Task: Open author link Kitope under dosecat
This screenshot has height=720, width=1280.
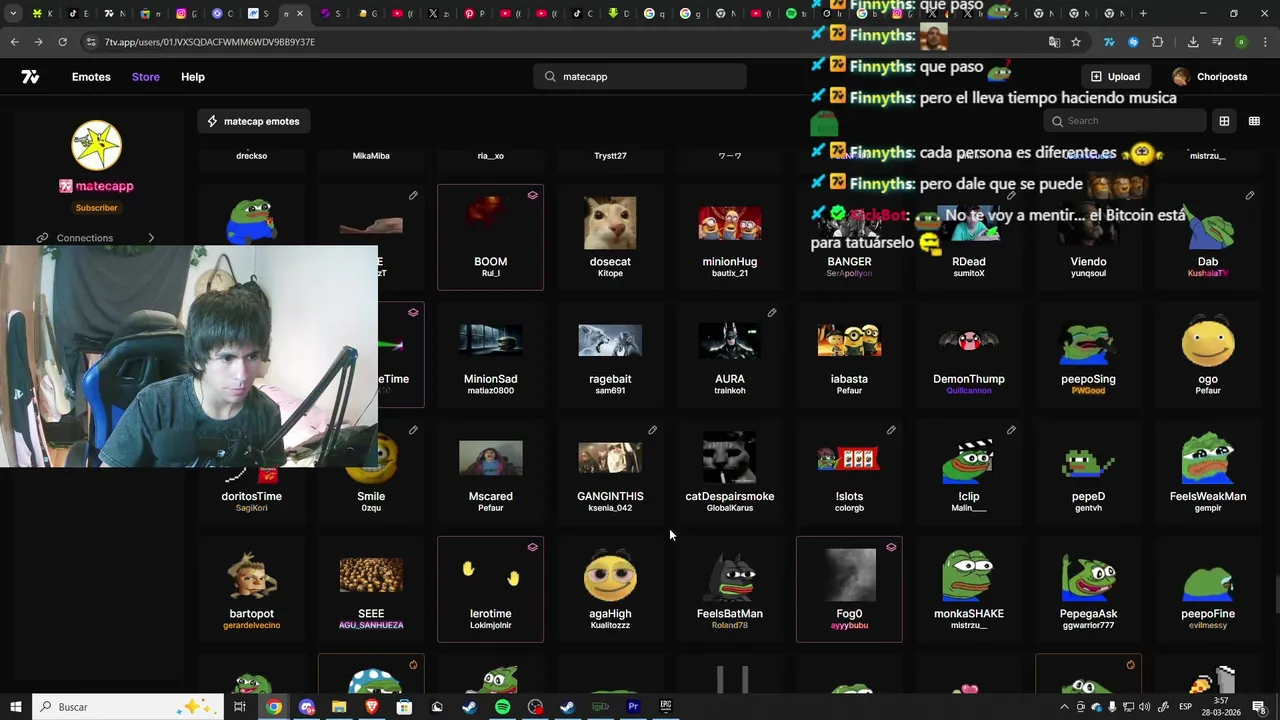Action: pos(610,274)
